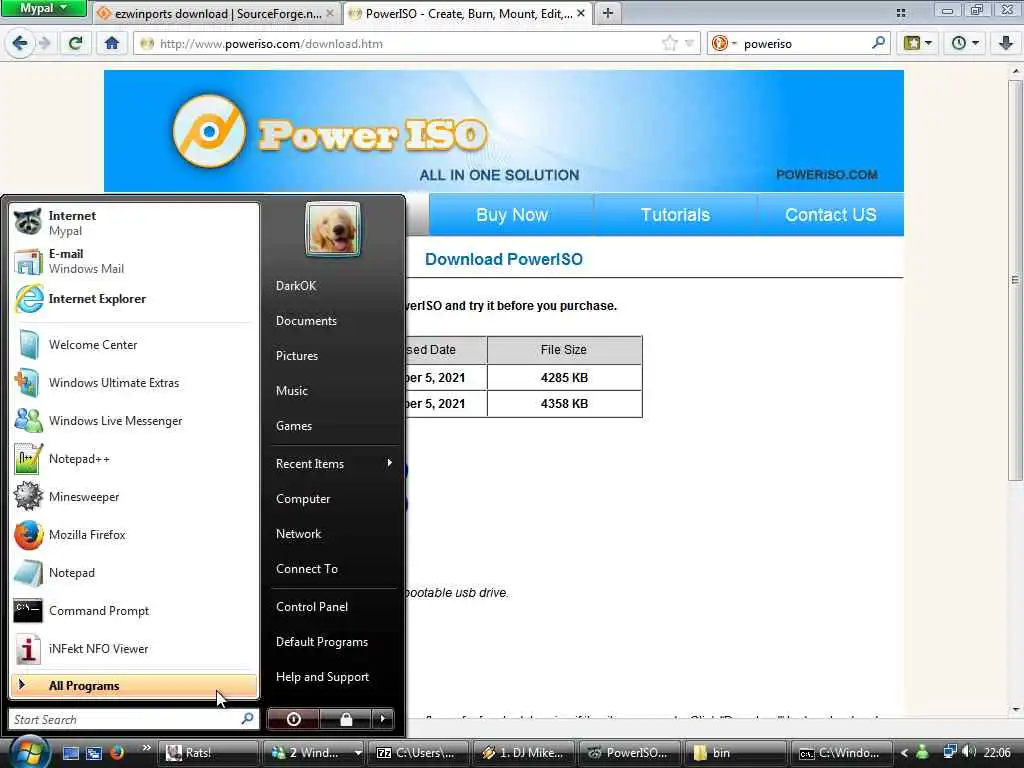
Task: Start Windows Live Messenger
Action: [x=134, y=421]
